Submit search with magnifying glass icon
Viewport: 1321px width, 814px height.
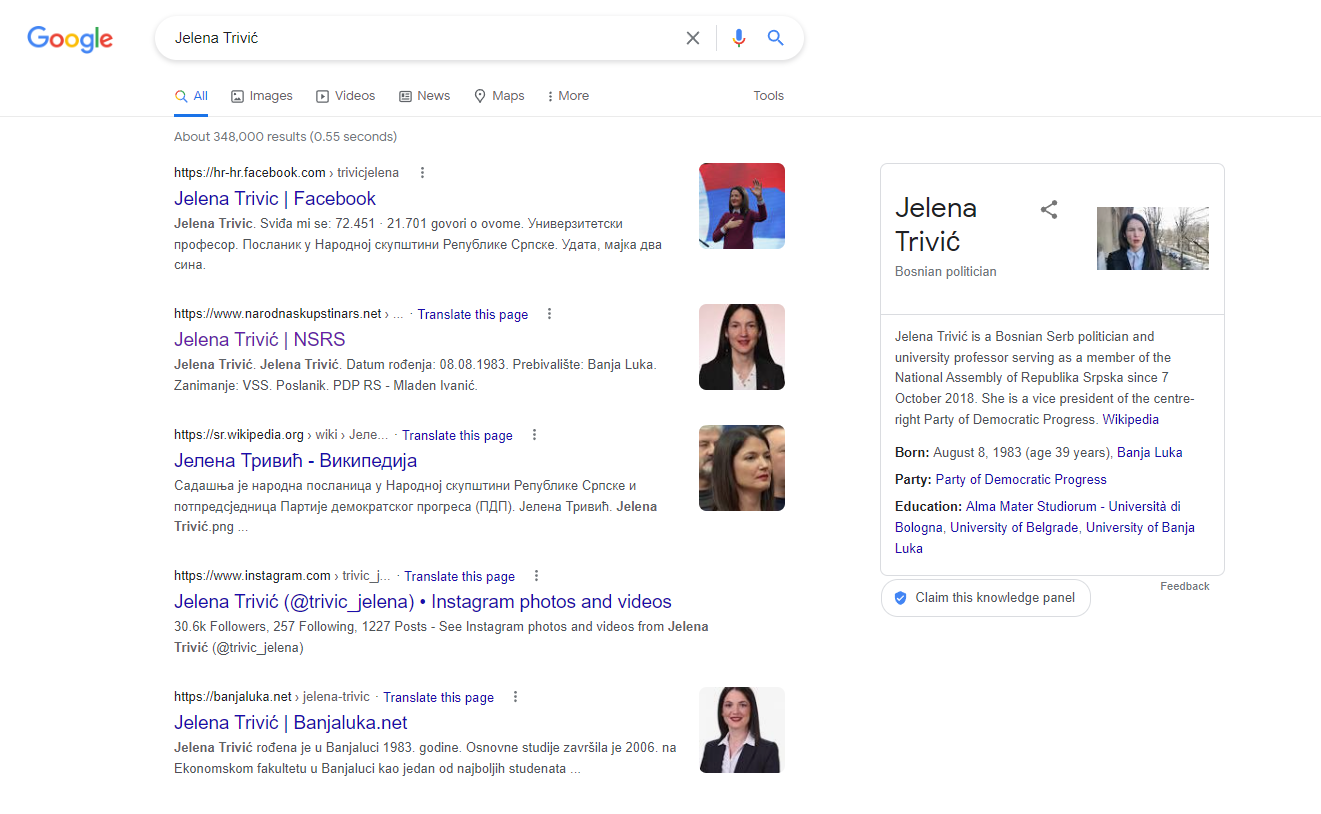tap(775, 38)
